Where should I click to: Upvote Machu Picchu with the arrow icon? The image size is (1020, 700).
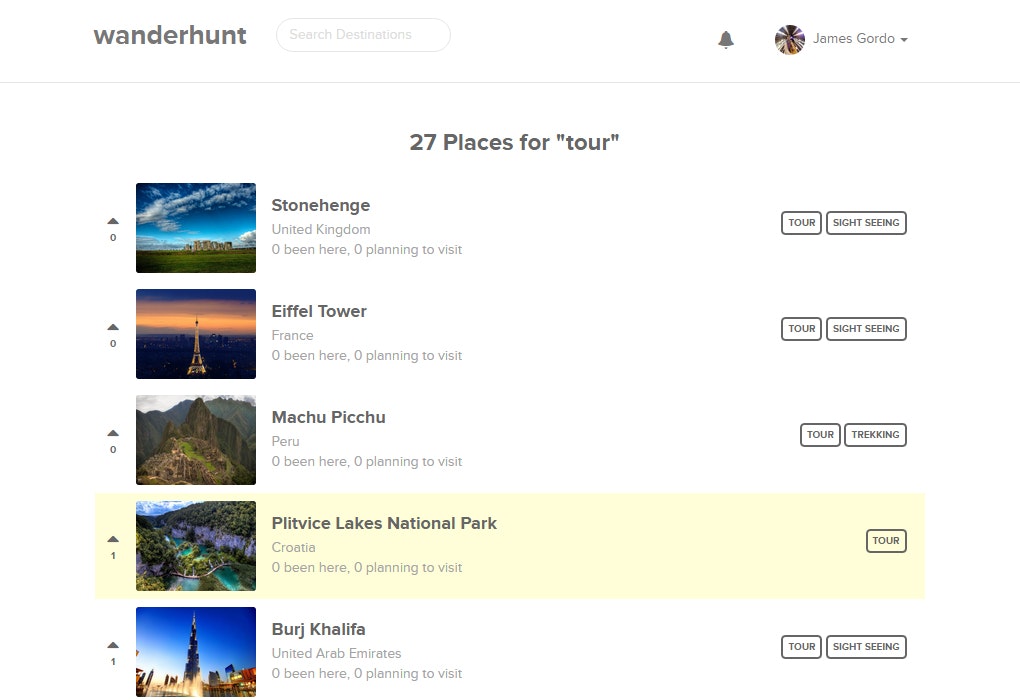coord(113,433)
